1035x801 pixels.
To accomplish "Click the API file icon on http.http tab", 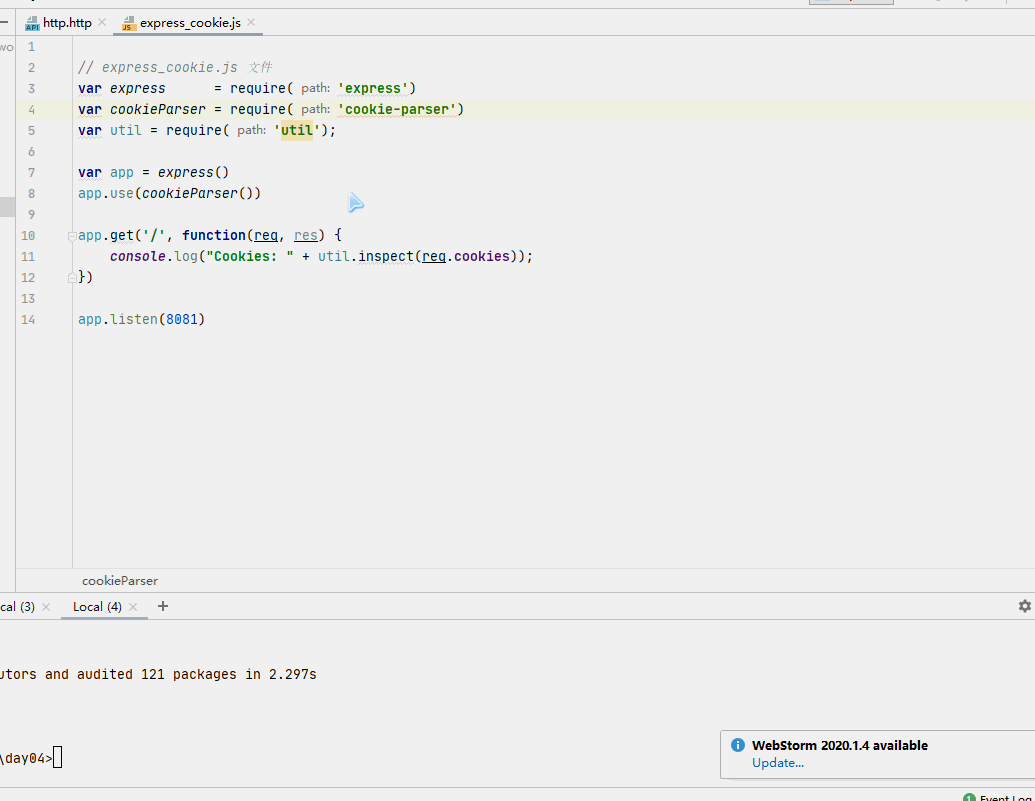I will pos(32,23).
